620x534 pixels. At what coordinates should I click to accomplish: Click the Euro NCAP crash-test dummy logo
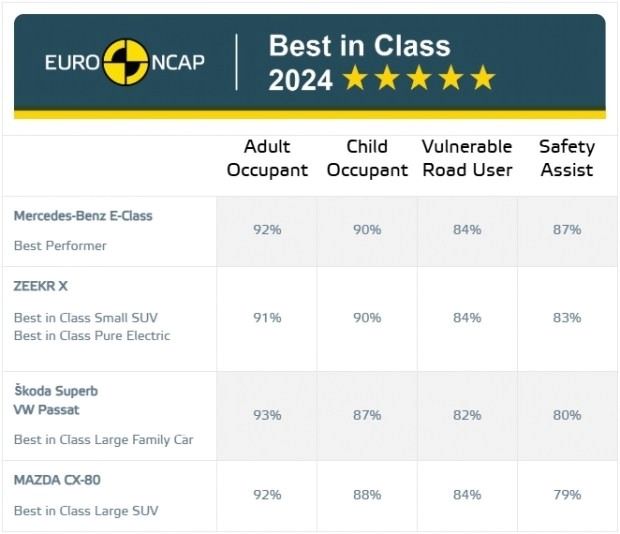126,62
